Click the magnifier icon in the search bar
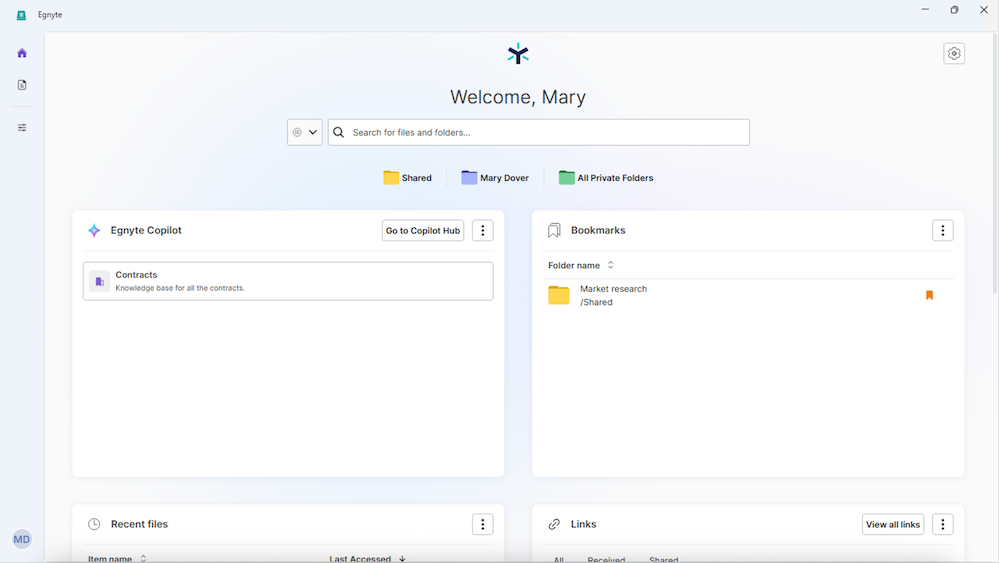 click(339, 132)
